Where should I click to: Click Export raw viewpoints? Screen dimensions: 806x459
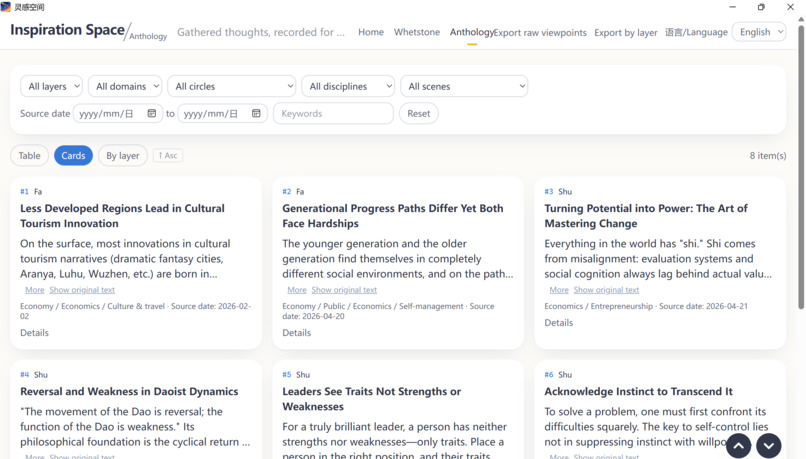[540, 32]
